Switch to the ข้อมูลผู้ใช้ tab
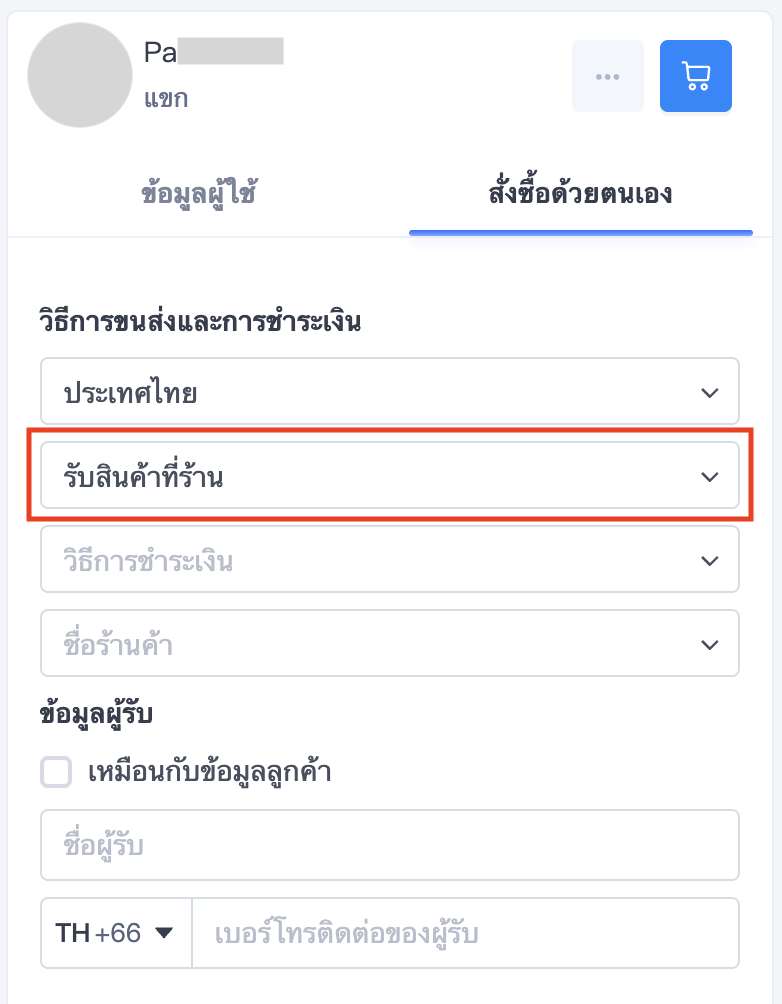Image resolution: width=782 pixels, height=1004 pixels. tap(199, 193)
